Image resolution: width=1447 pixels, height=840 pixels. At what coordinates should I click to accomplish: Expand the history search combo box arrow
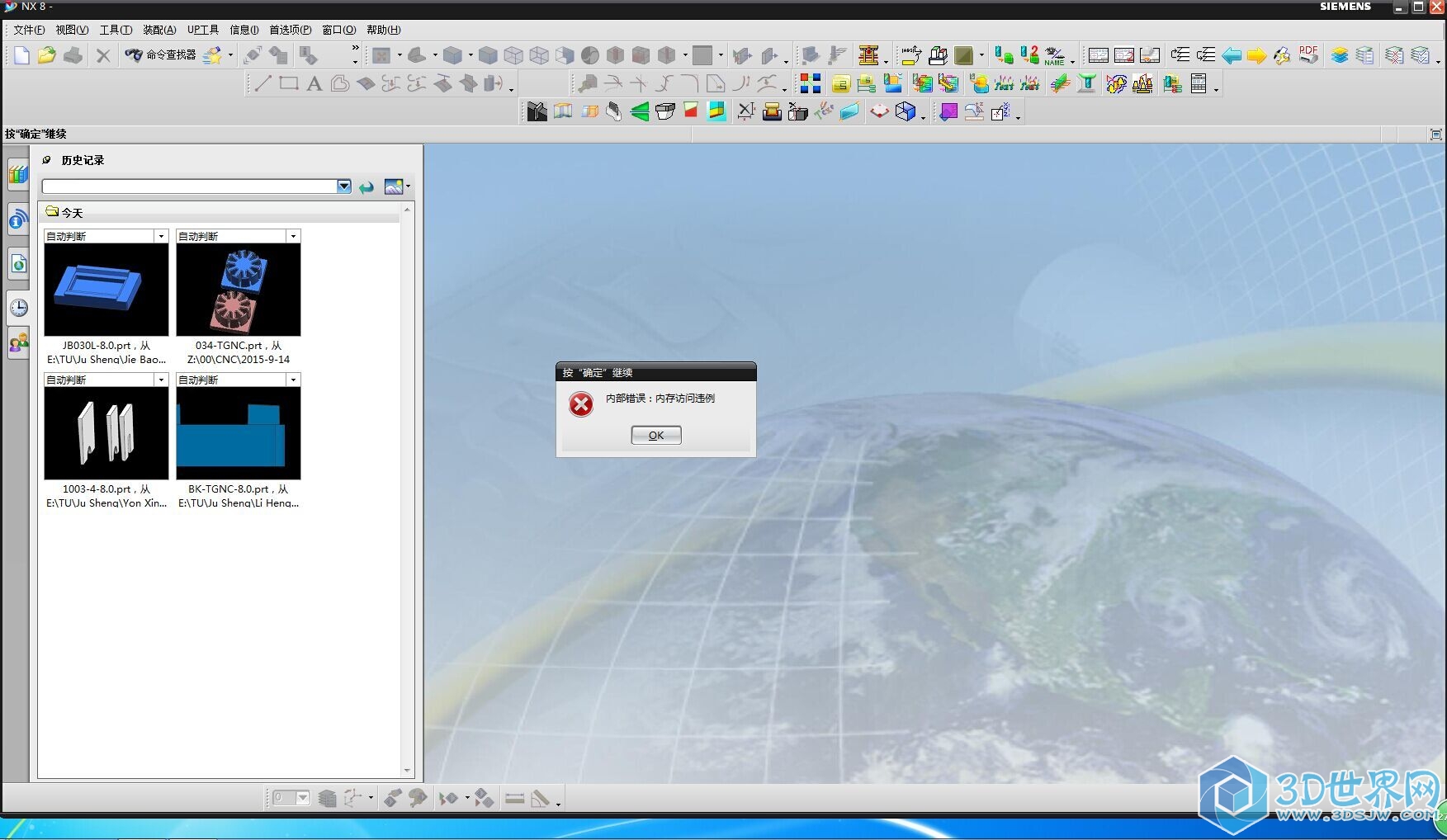pyautogui.click(x=344, y=186)
